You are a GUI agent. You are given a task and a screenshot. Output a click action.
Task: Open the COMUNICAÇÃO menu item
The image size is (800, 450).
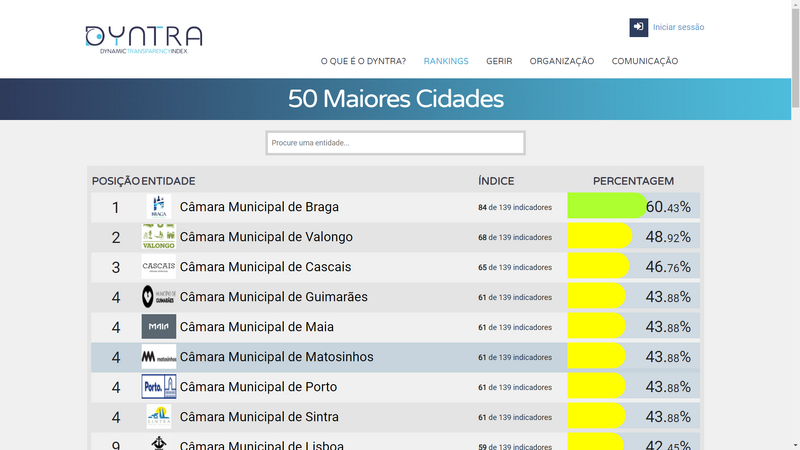pyautogui.click(x=645, y=61)
